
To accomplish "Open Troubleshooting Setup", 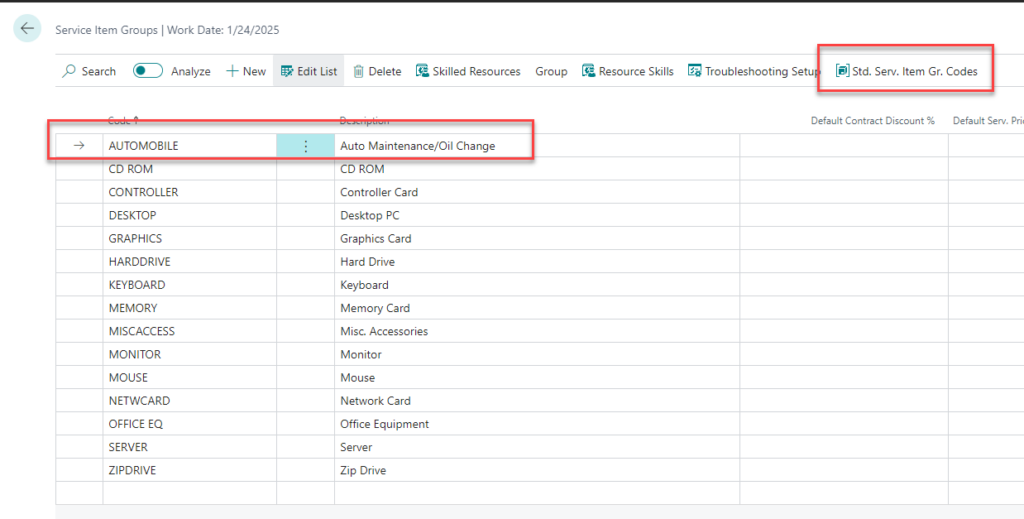I will click(754, 71).
